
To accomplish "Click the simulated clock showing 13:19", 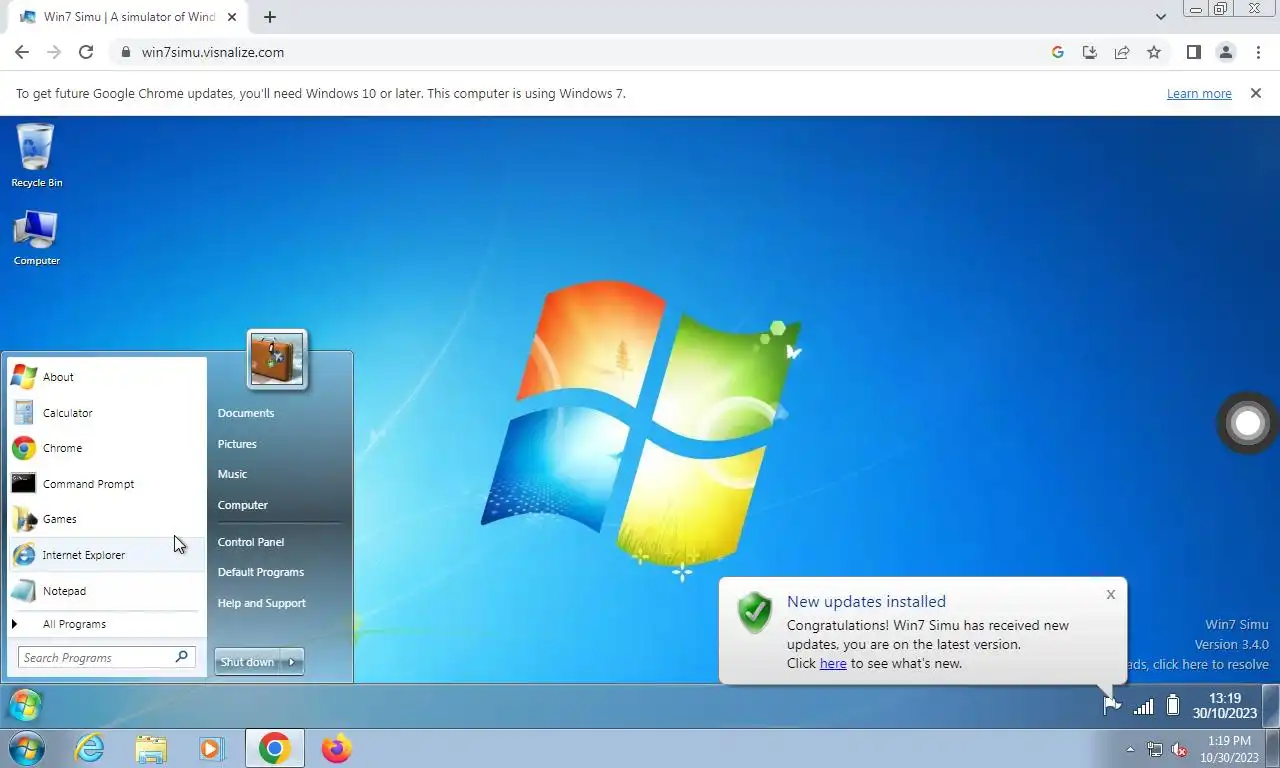I will 1224,706.
